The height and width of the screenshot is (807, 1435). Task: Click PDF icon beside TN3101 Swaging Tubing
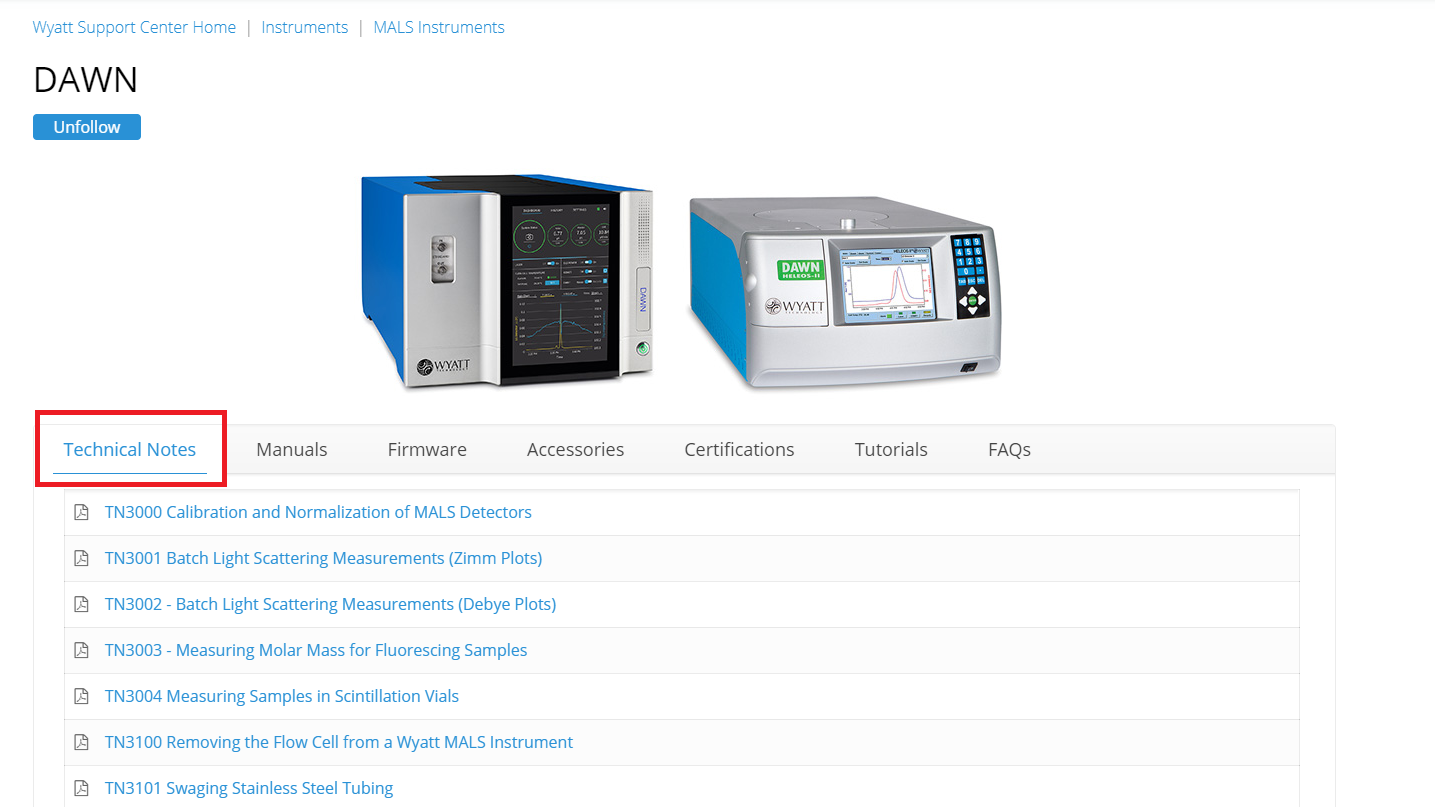pyautogui.click(x=82, y=788)
